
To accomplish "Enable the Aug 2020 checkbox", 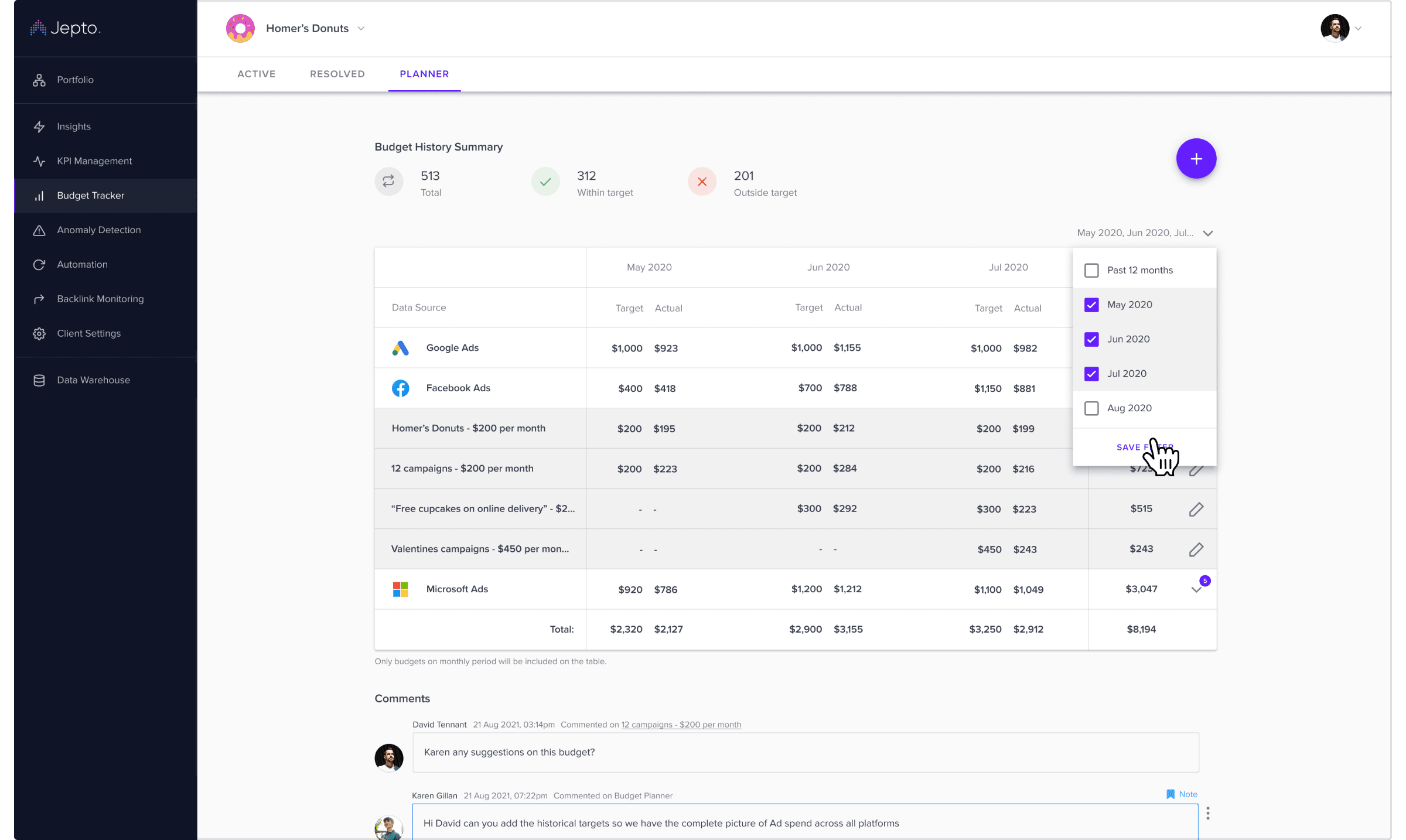I will coord(1091,408).
